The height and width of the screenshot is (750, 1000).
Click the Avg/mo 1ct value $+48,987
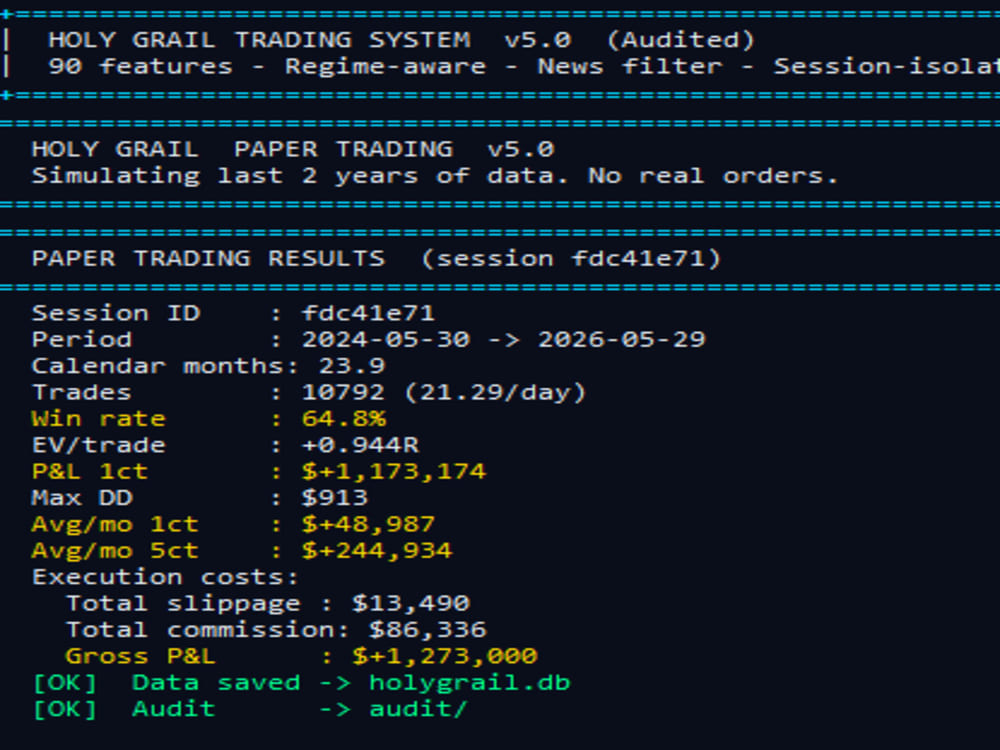368,524
